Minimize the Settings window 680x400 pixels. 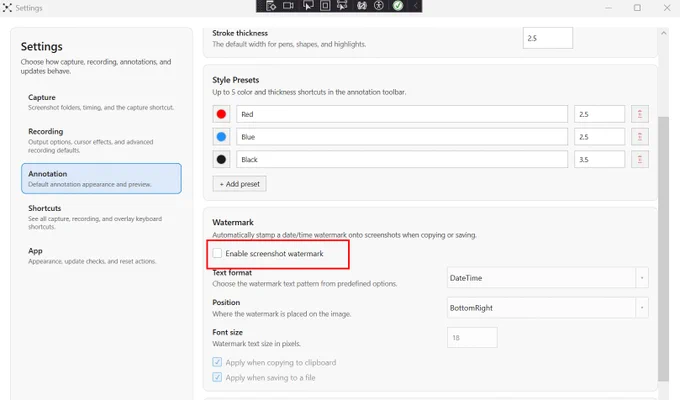click(x=608, y=8)
